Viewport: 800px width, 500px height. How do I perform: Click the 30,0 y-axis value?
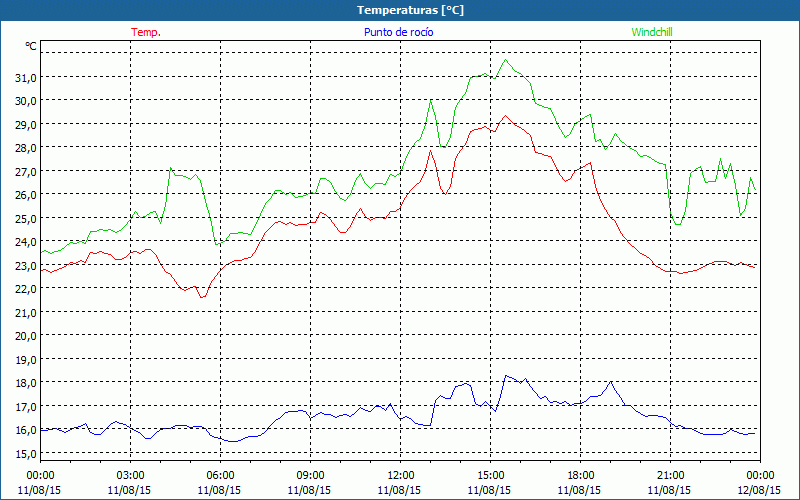[x=26, y=101]
